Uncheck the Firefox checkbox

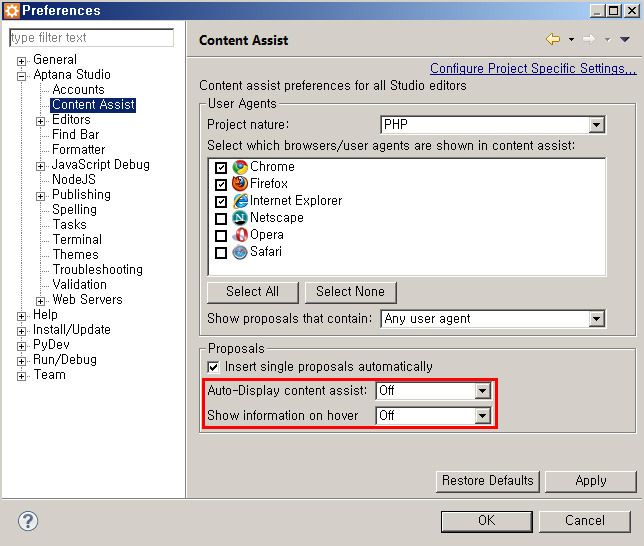point(221,184)
